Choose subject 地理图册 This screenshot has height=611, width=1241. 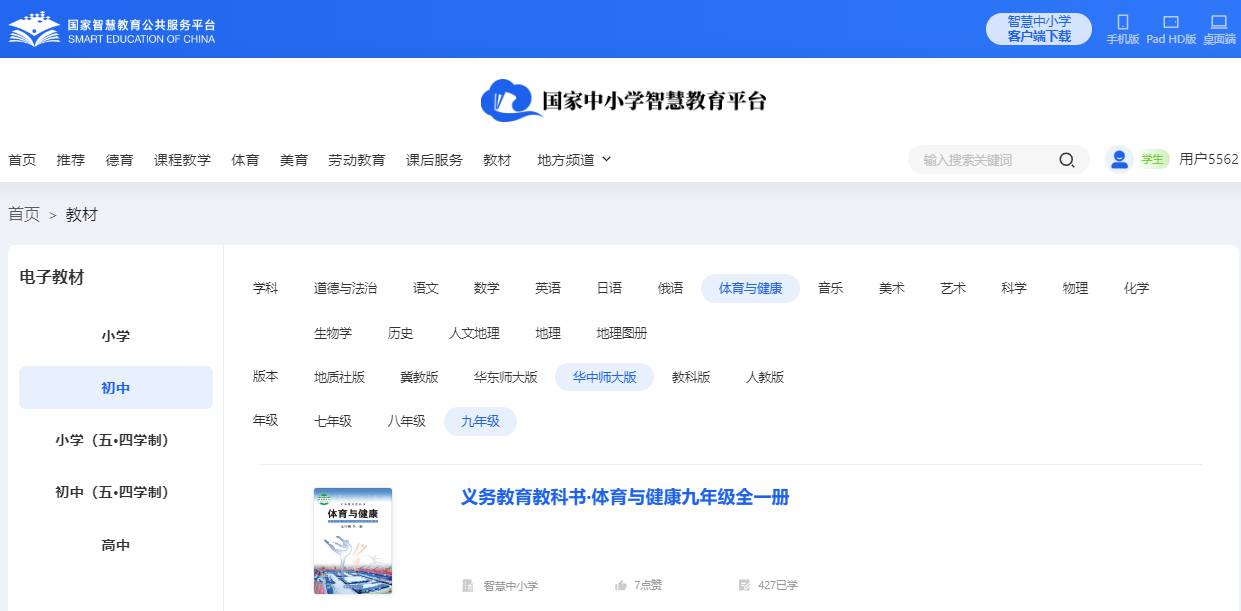pyautogui.click(x=622, y=333)
